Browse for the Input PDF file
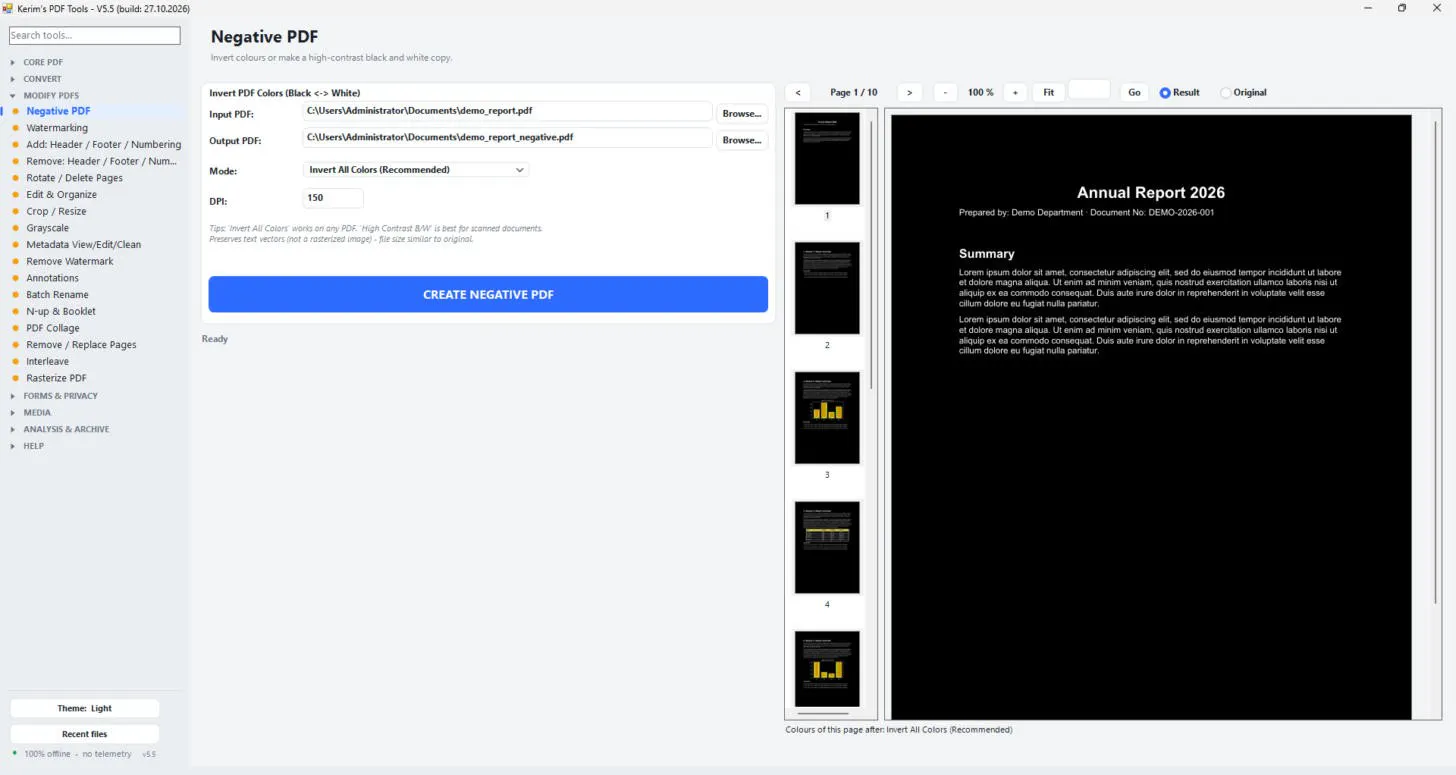This screenshot has height=775, width=1456. 742,113
